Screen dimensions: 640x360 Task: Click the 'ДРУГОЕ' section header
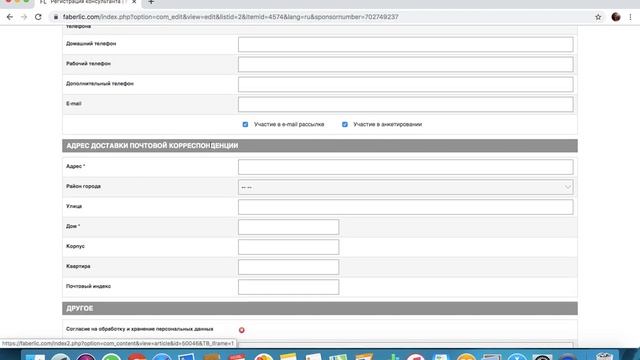point(320,309)
